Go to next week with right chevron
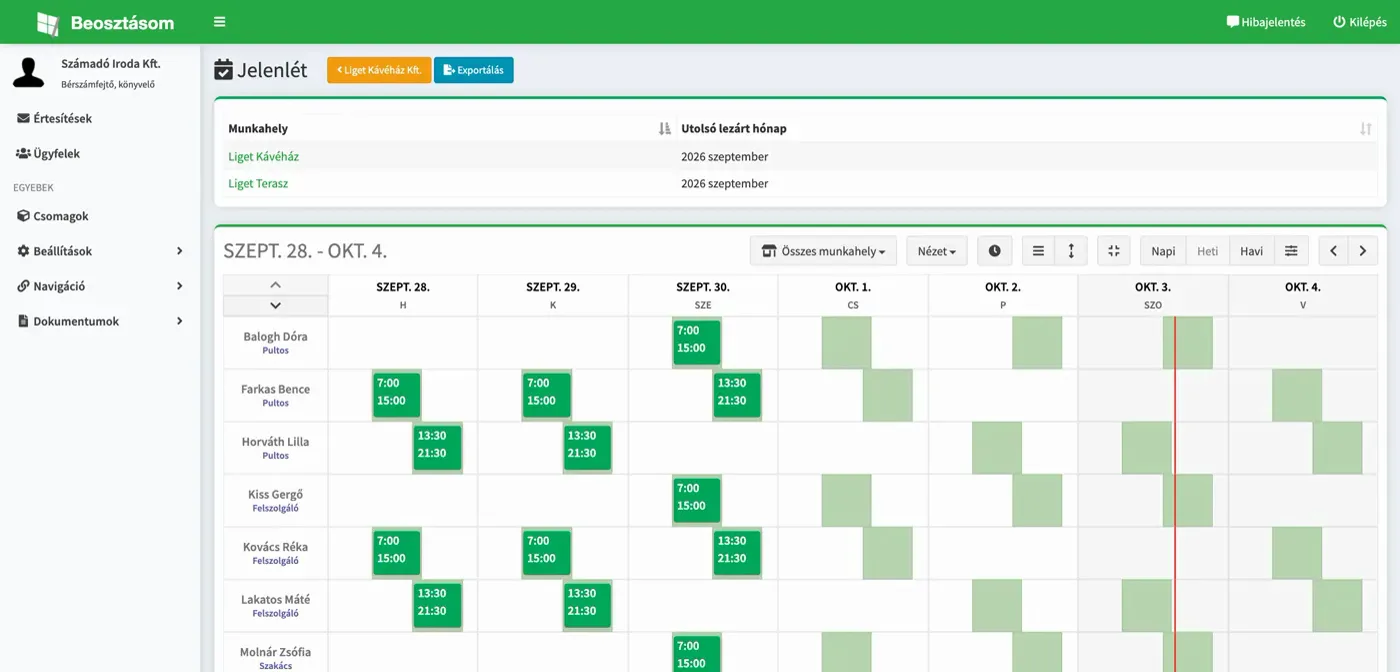This screenshot has width=1400, height=672. click(x=1362, y=251)
